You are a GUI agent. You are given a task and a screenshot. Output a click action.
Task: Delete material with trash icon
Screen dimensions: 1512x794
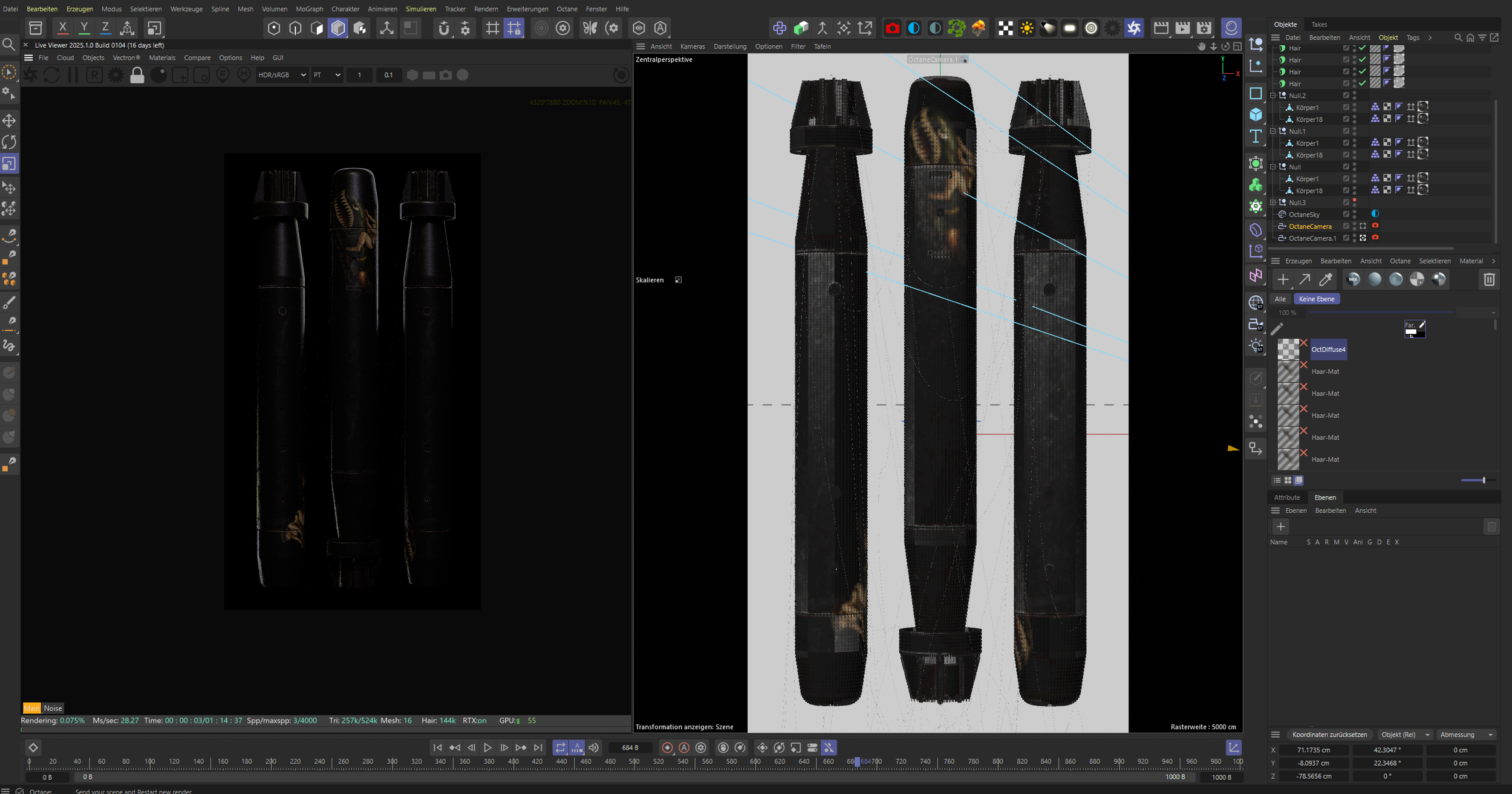point(1489,279)
